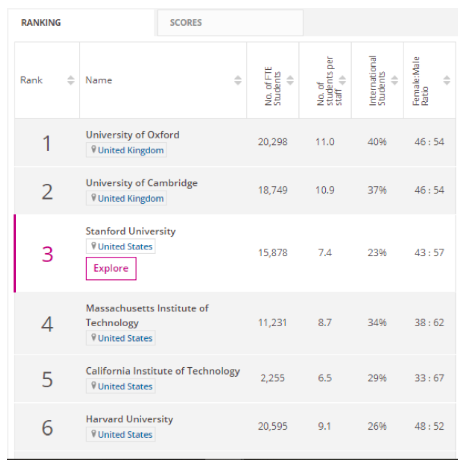Click Harvard's 26% international students value
The height and width of the screenshot is (468, 463).
[377, 426]
